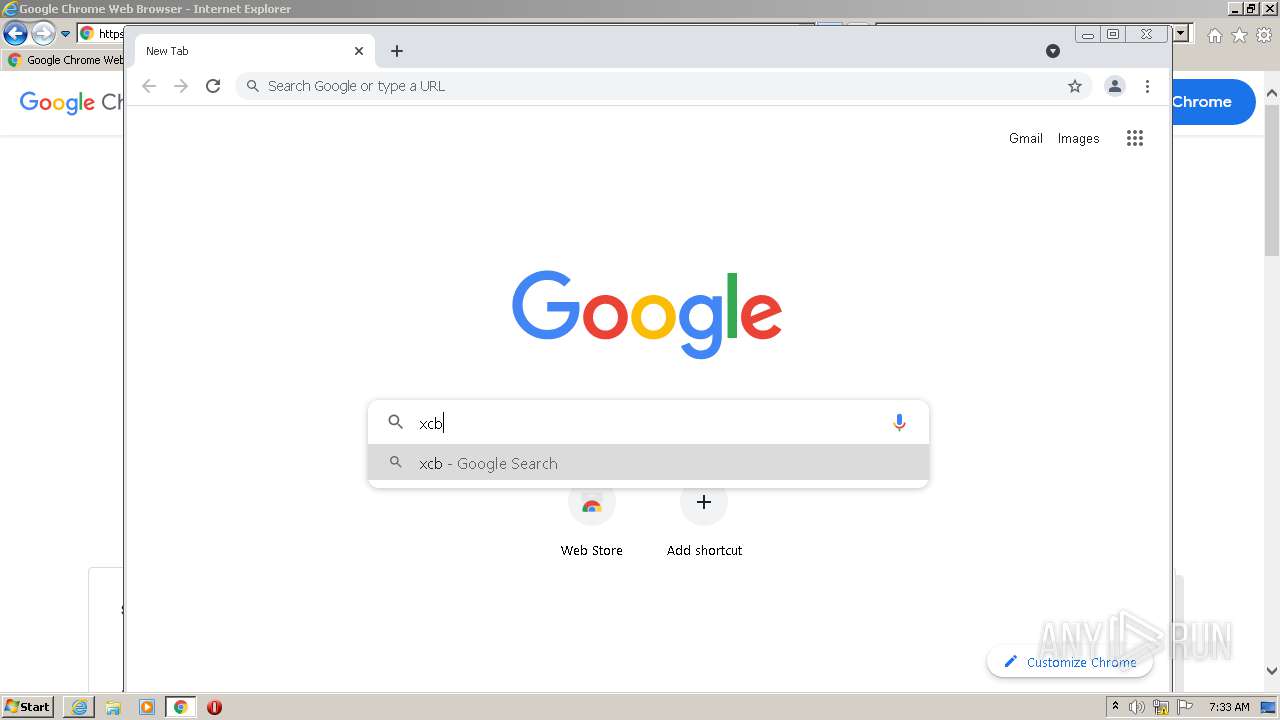
Task: Open the tab search dropdown
Action: pos(1053,50)
